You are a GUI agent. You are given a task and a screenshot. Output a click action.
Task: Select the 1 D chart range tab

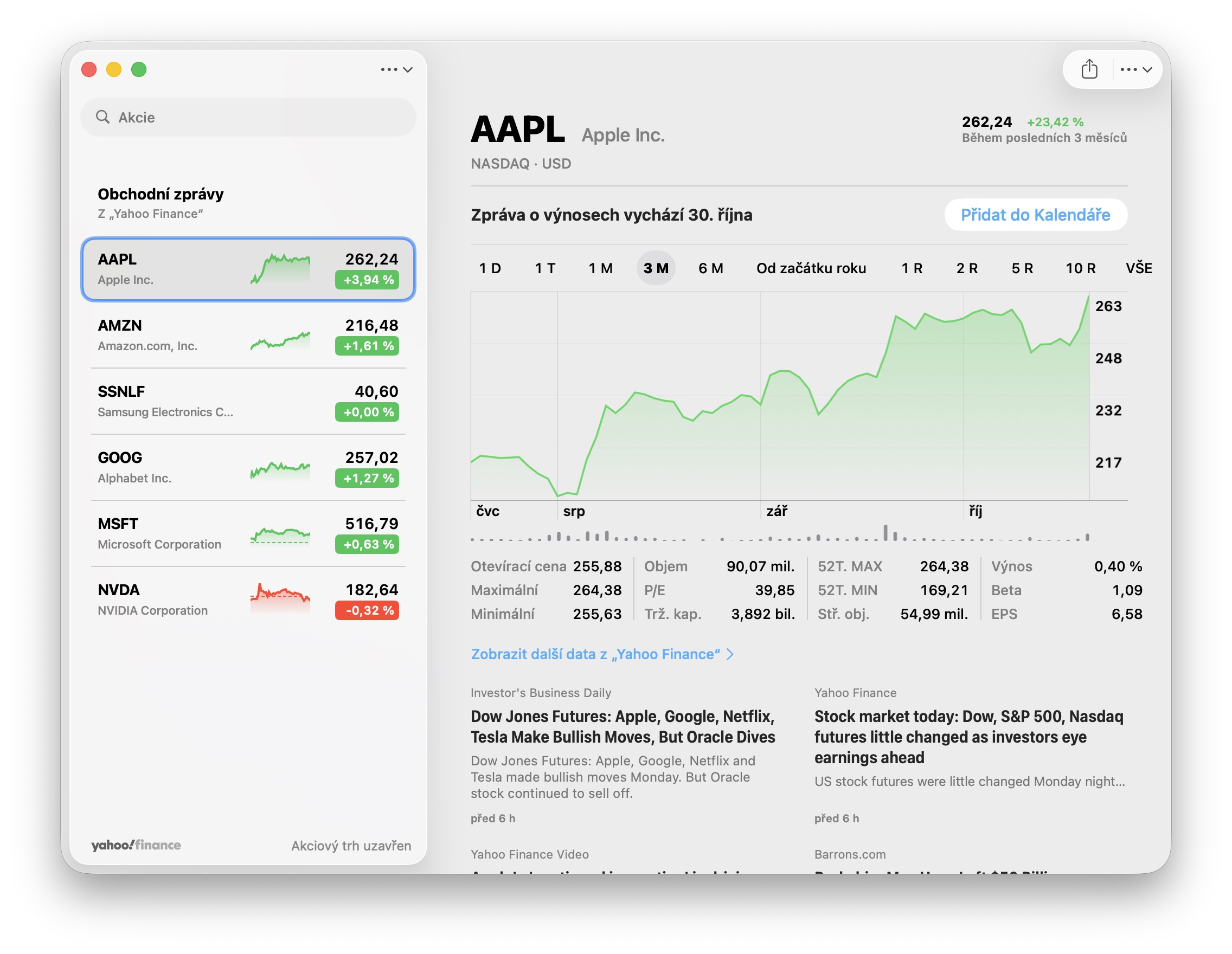490,268
